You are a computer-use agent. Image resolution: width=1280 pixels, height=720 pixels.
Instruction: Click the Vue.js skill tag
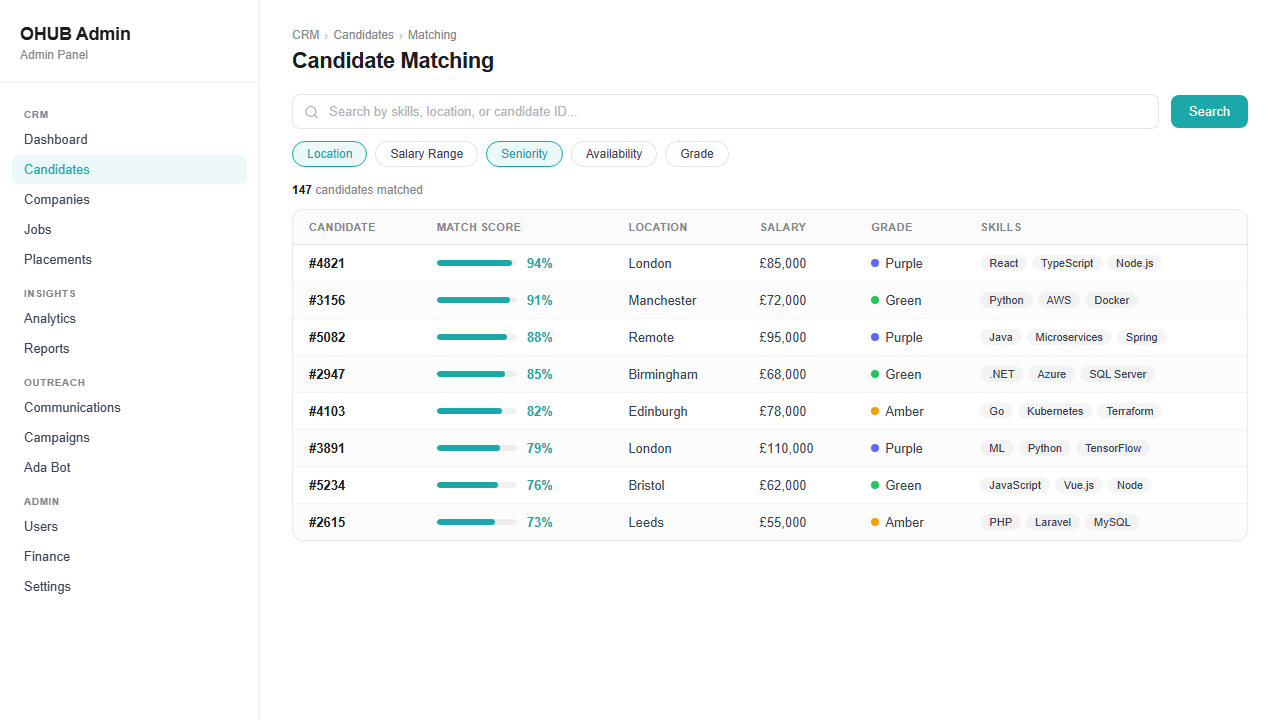[1079, 486]
